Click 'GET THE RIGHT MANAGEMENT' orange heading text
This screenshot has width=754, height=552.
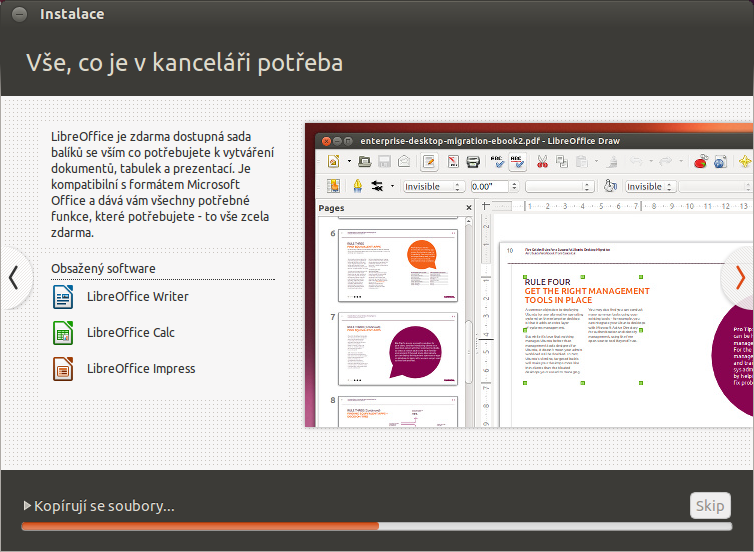pos(587,291)
